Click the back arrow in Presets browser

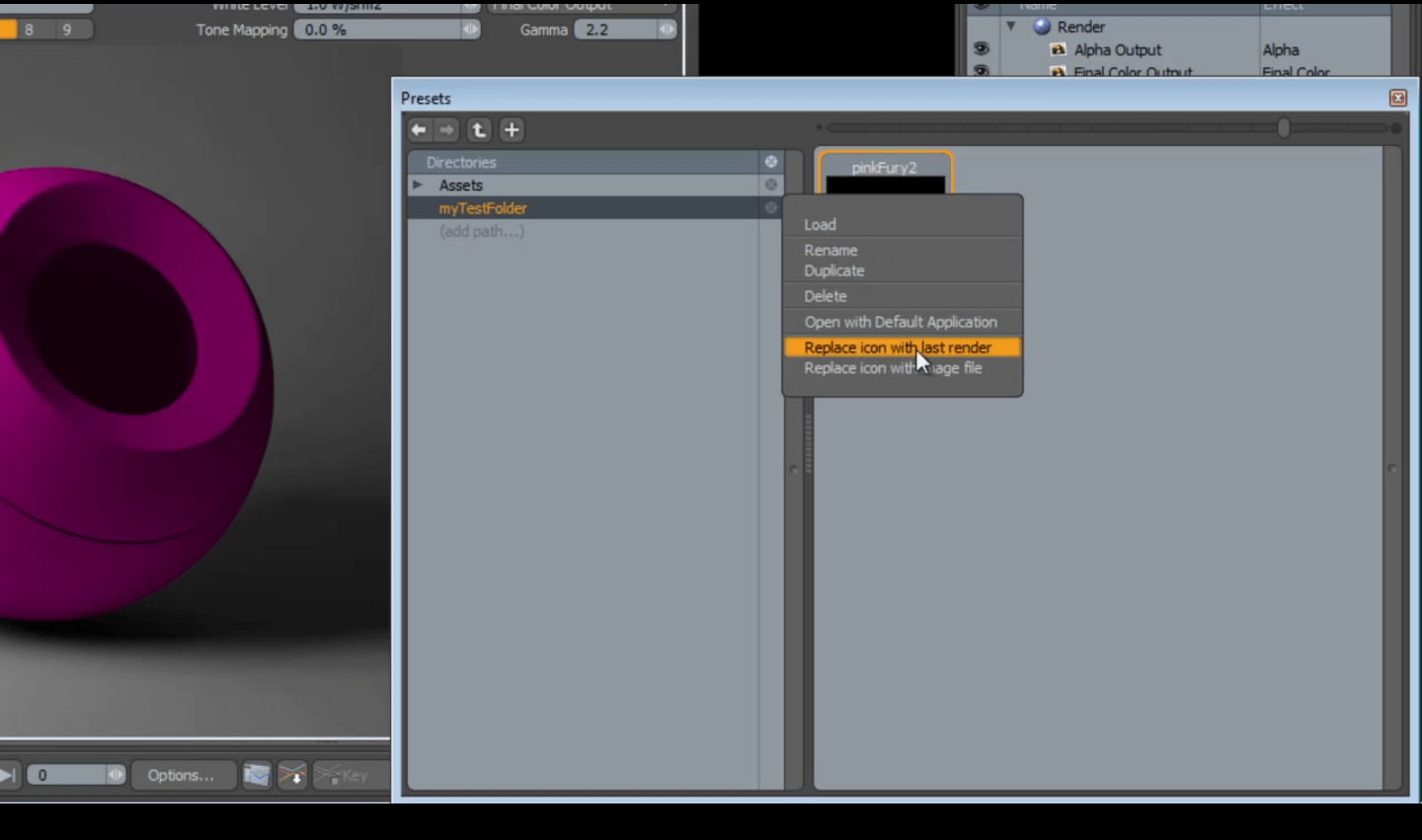(x=419, y=129)
